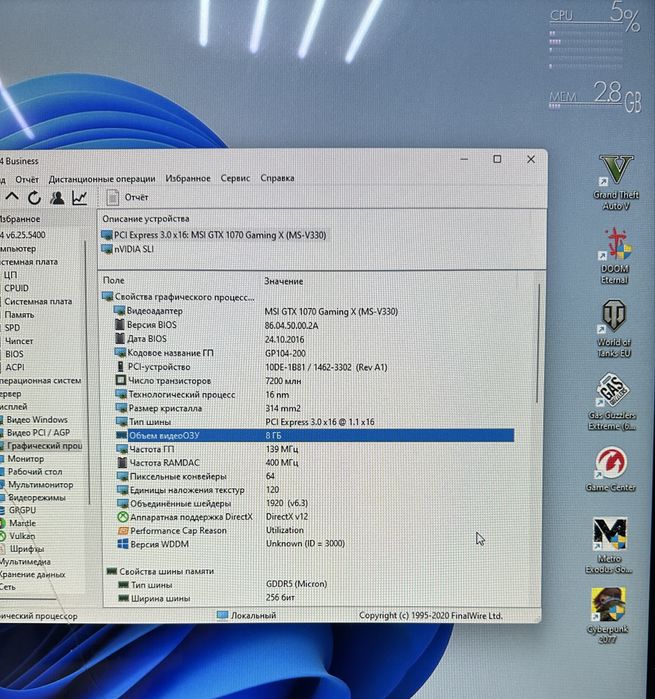This screenshot has width=655, height=699.
Task: Launch Game Center desktop shortcut
Action: (610, 470)
